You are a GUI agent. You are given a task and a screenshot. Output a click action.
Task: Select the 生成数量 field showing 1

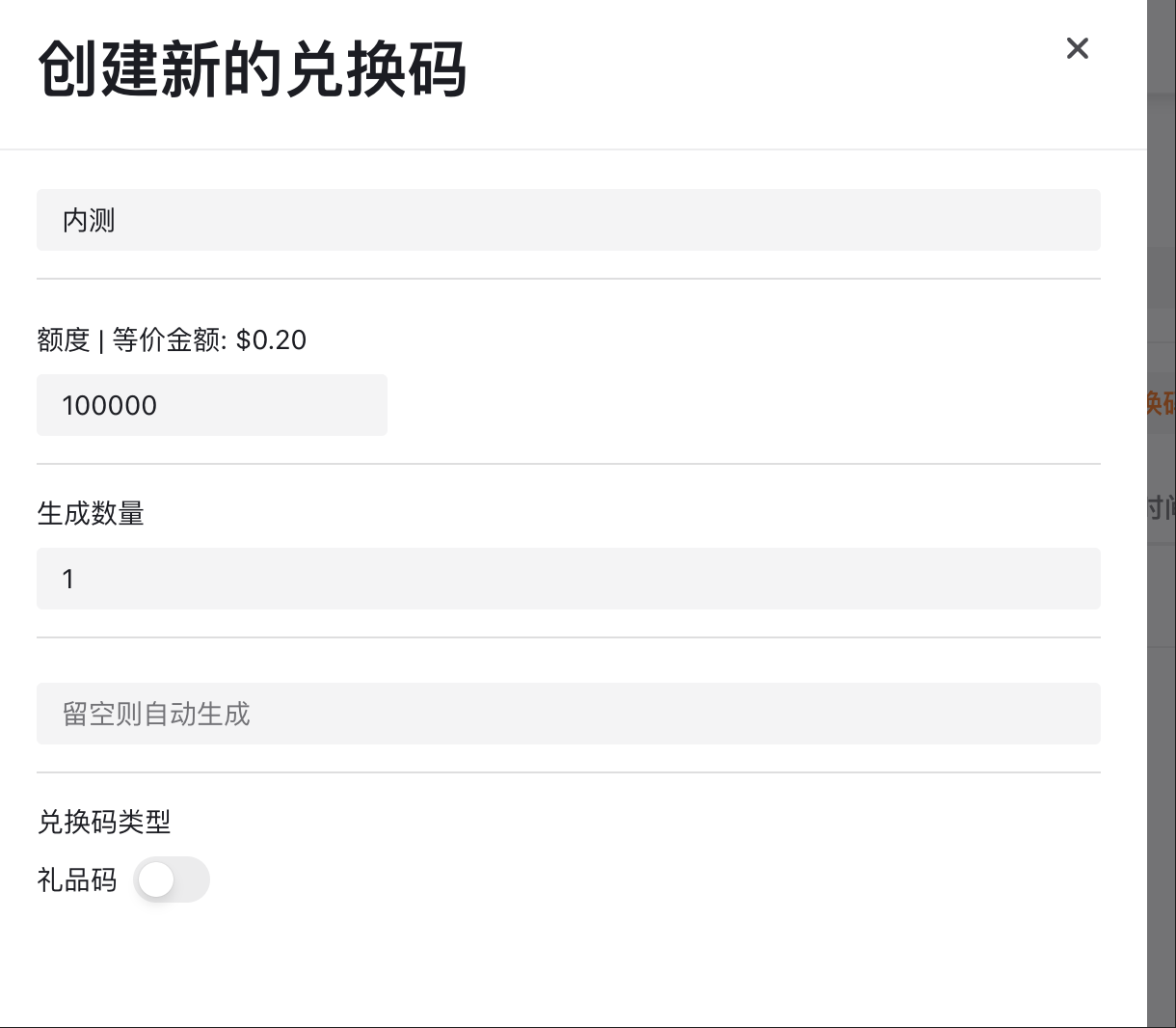[x=569, y=579]
